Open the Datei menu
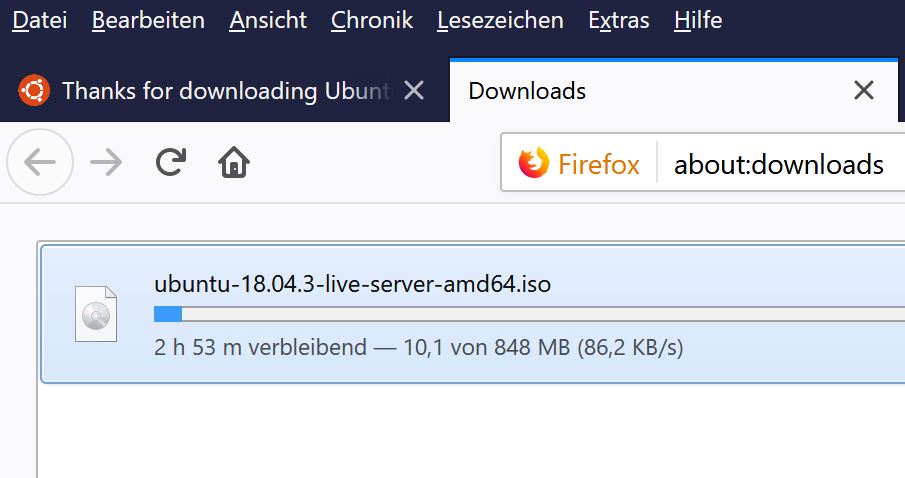Viewport: 905px width, 478px height. tap(39, 21)
